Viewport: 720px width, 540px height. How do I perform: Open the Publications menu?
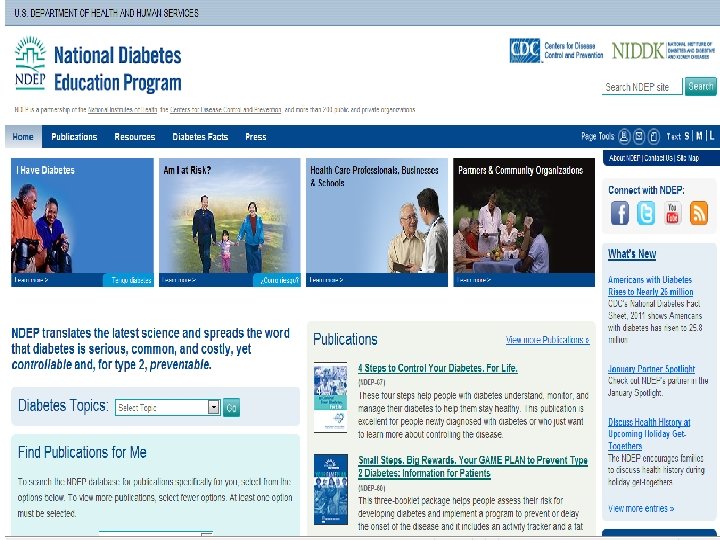click(74, 137)
